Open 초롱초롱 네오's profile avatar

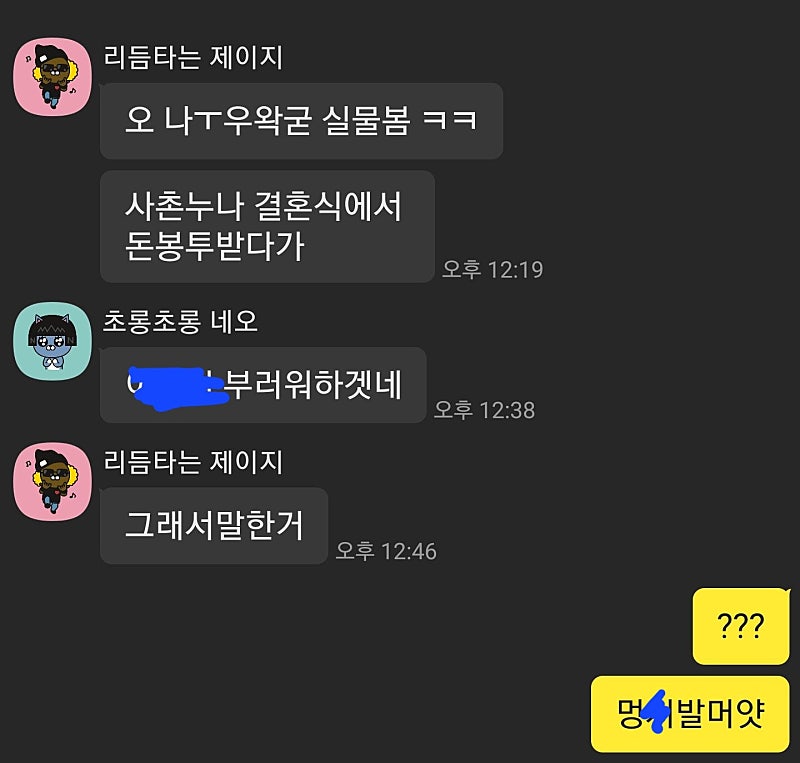[53, 340]
